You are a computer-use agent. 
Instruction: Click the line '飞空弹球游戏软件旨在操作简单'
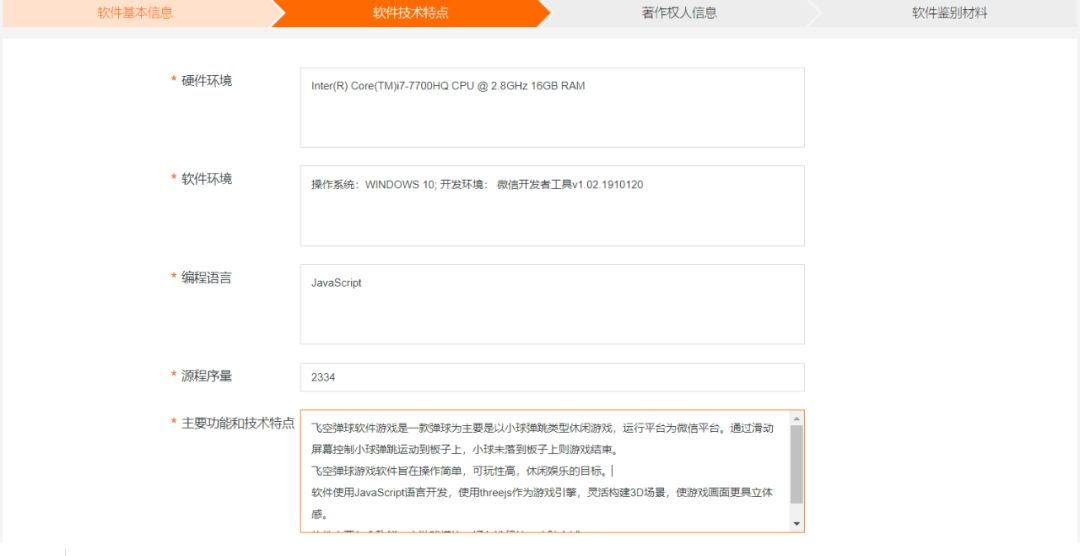tap(461, 472)
